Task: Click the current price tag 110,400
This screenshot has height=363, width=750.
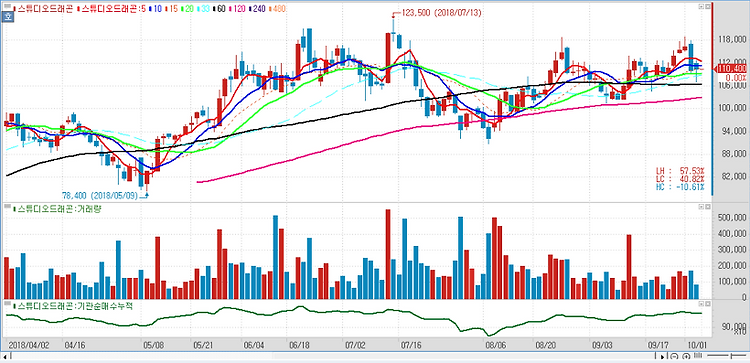Action: pos(732,69)
